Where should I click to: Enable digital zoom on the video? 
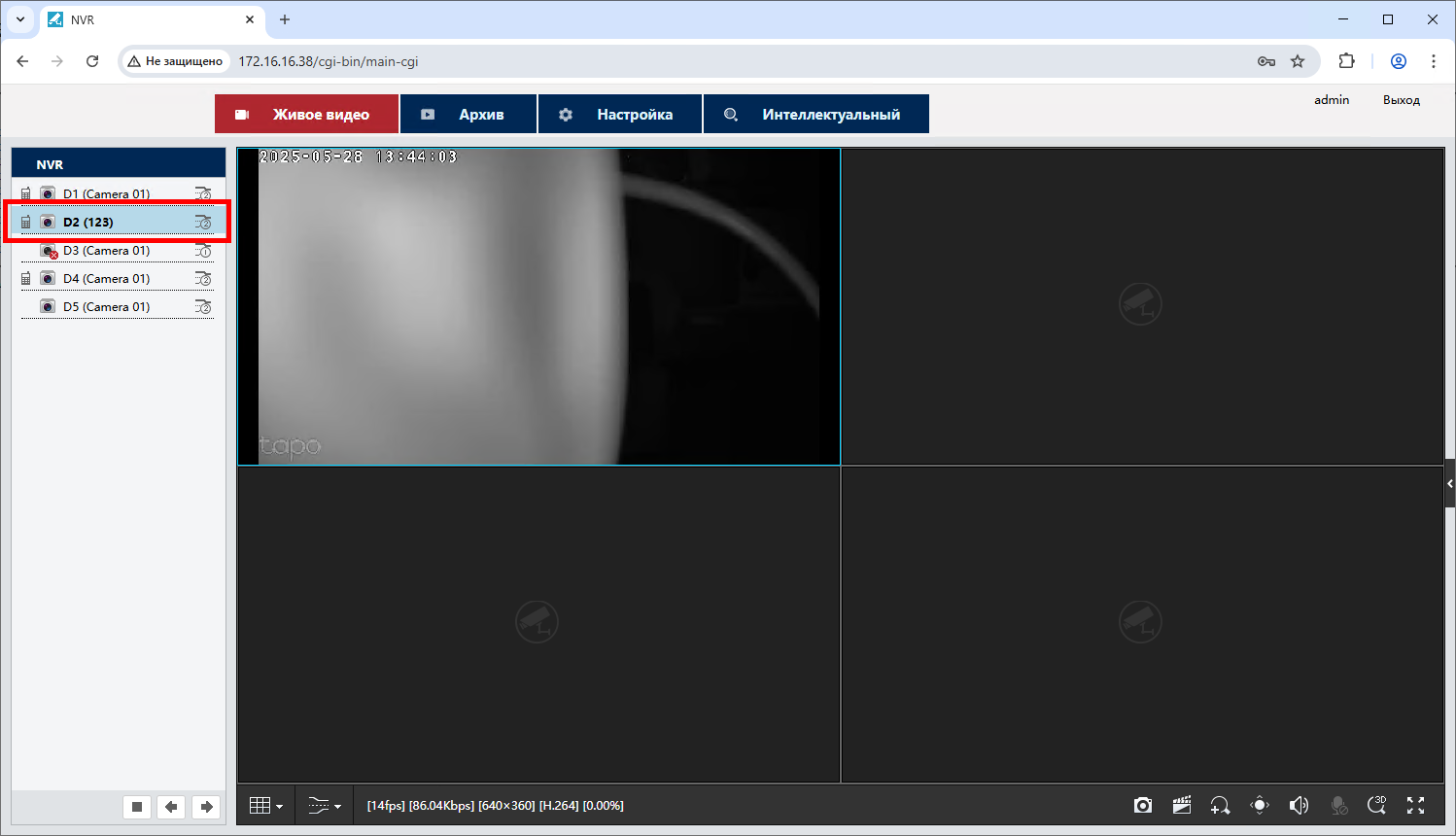[1220, 805]
